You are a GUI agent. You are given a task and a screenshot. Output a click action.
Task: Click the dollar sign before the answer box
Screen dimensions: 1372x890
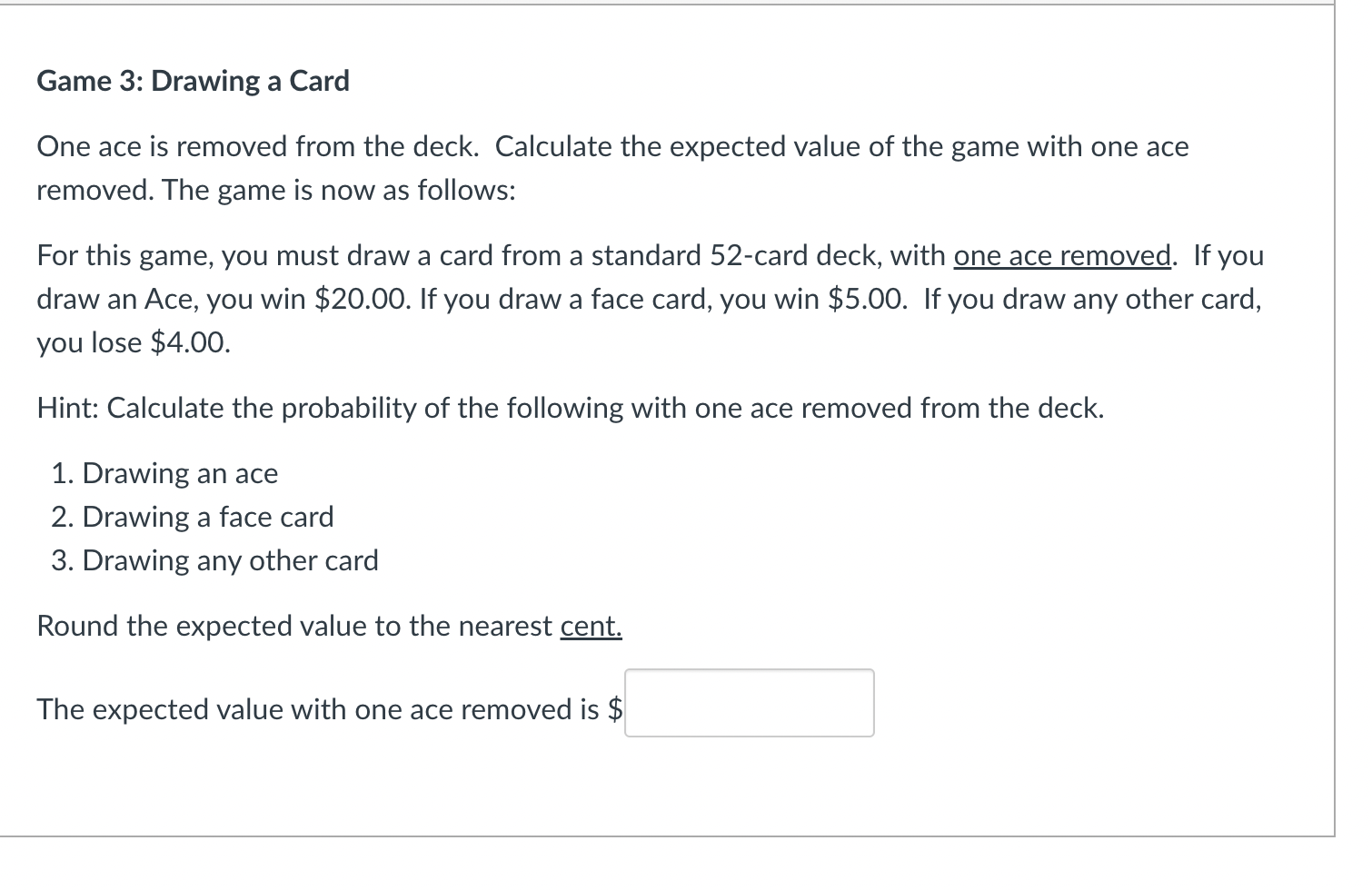[x=615, y=709]
